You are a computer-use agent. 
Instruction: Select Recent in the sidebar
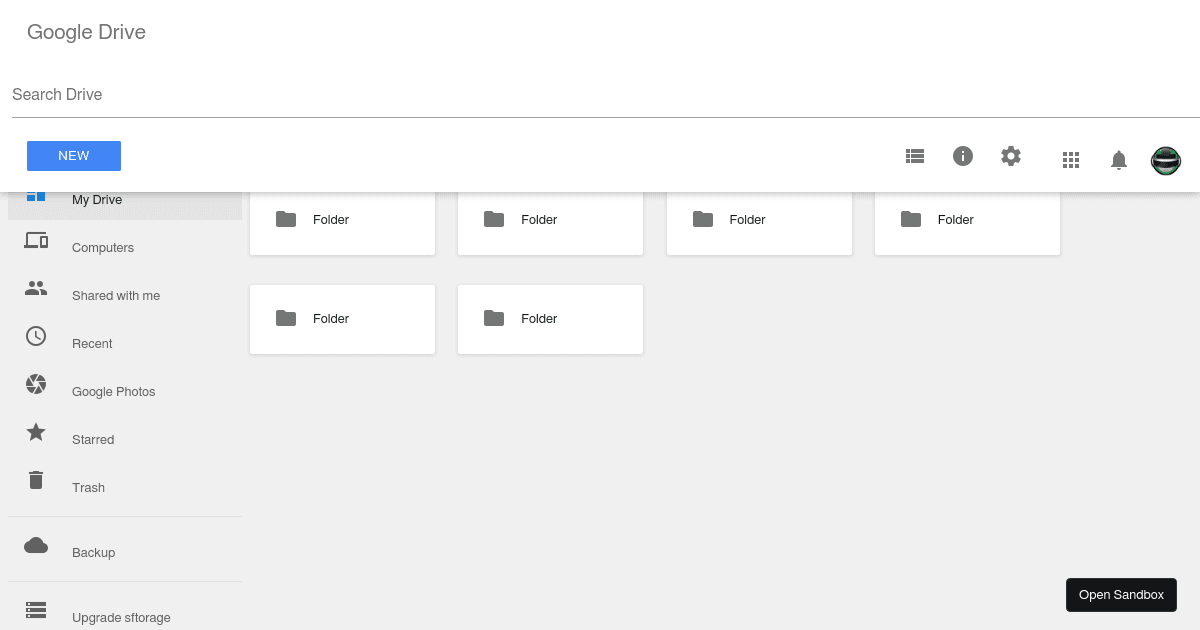click(92, 343)
